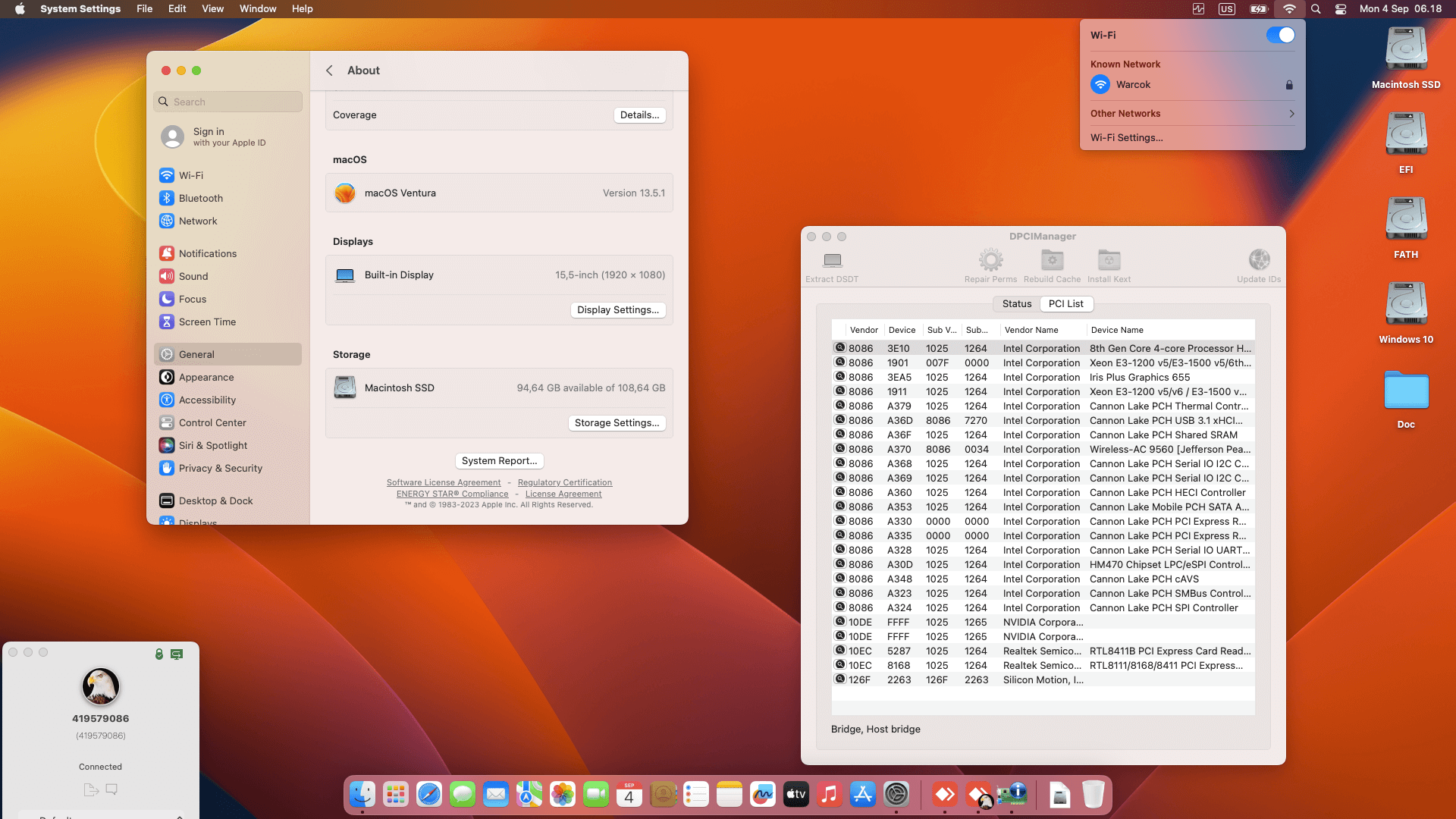Click Storage Settings button
Screen dimensions: 1456x819
(617, 423)
